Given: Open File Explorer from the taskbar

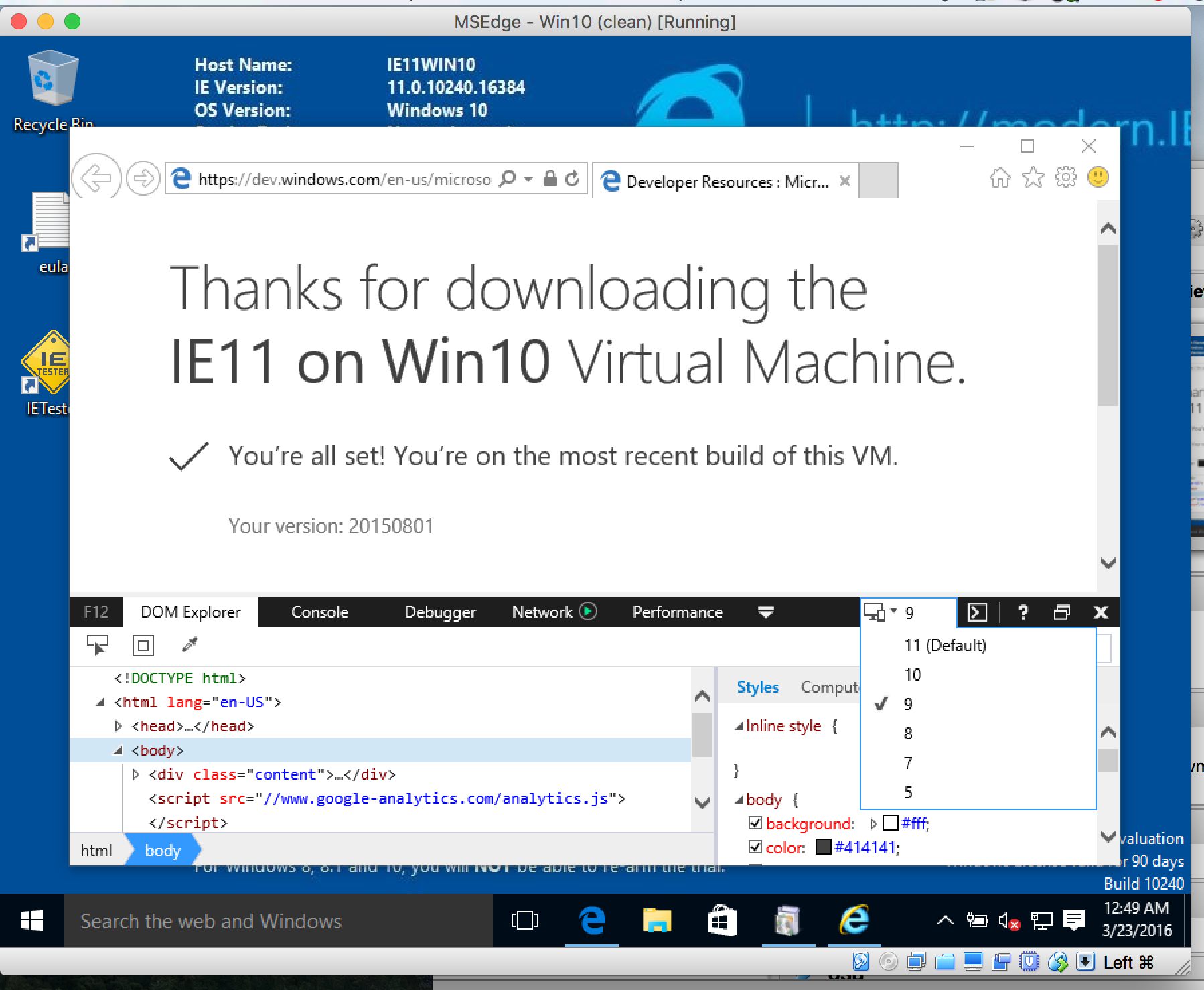Looking at the screenshot, I should [x=657, y=921].
